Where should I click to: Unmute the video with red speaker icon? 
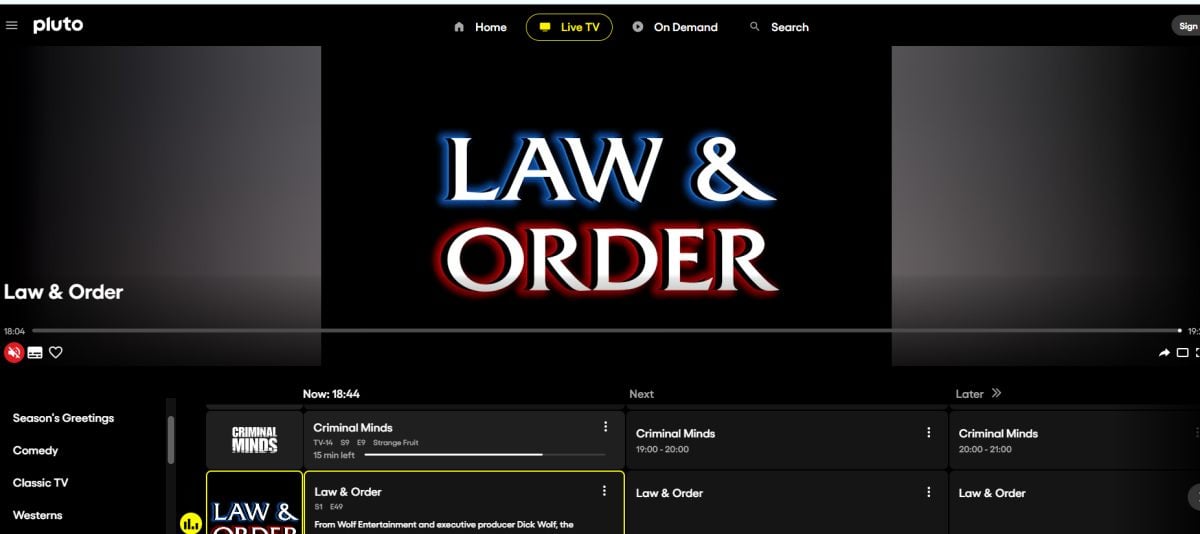(x=14, y=352)
